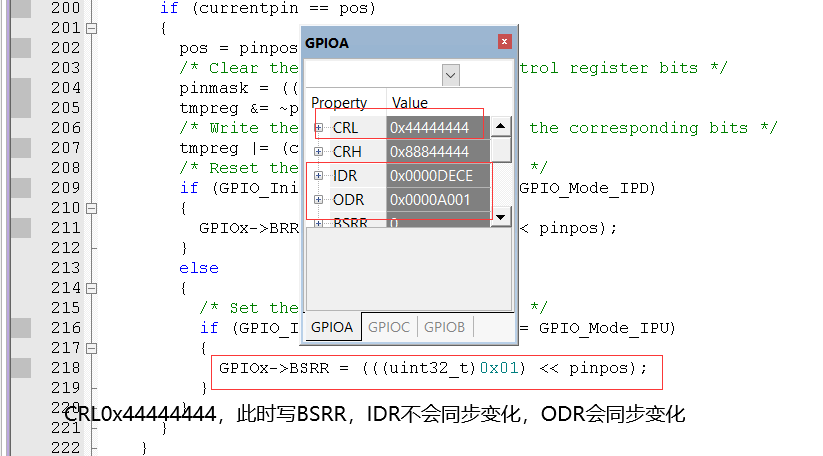
Task: Click the CRL register name
Action: click(345, 128)
